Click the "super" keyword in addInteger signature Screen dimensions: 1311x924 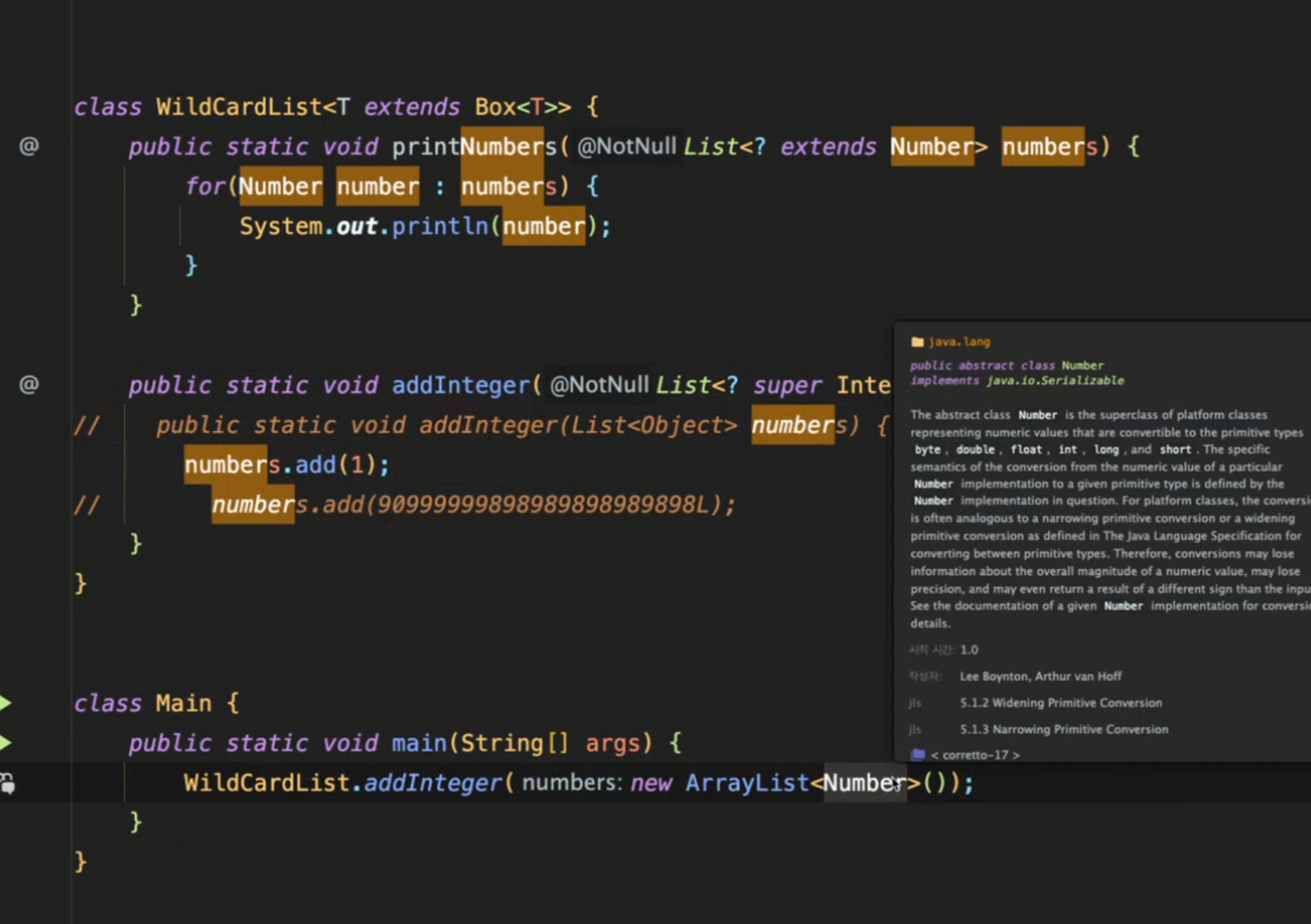787,385
